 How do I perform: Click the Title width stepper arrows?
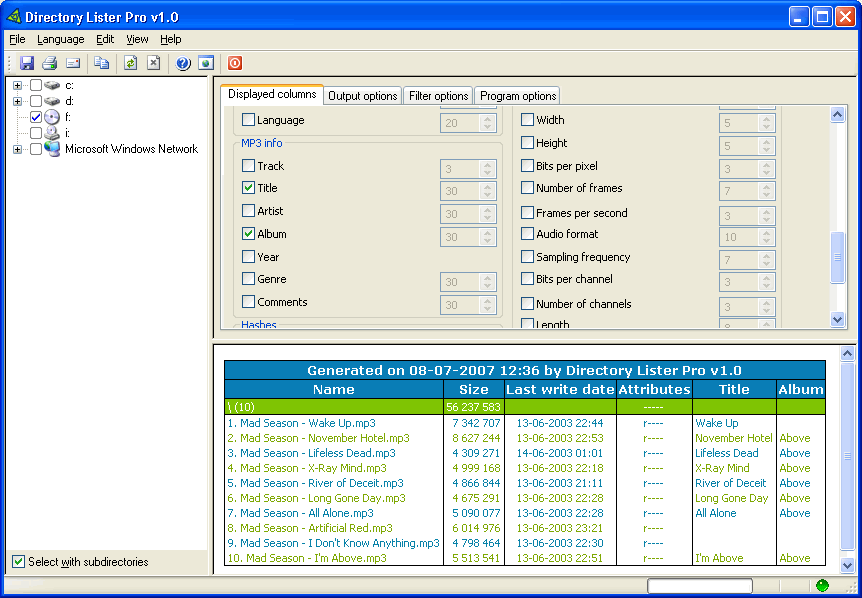[488, 191]
